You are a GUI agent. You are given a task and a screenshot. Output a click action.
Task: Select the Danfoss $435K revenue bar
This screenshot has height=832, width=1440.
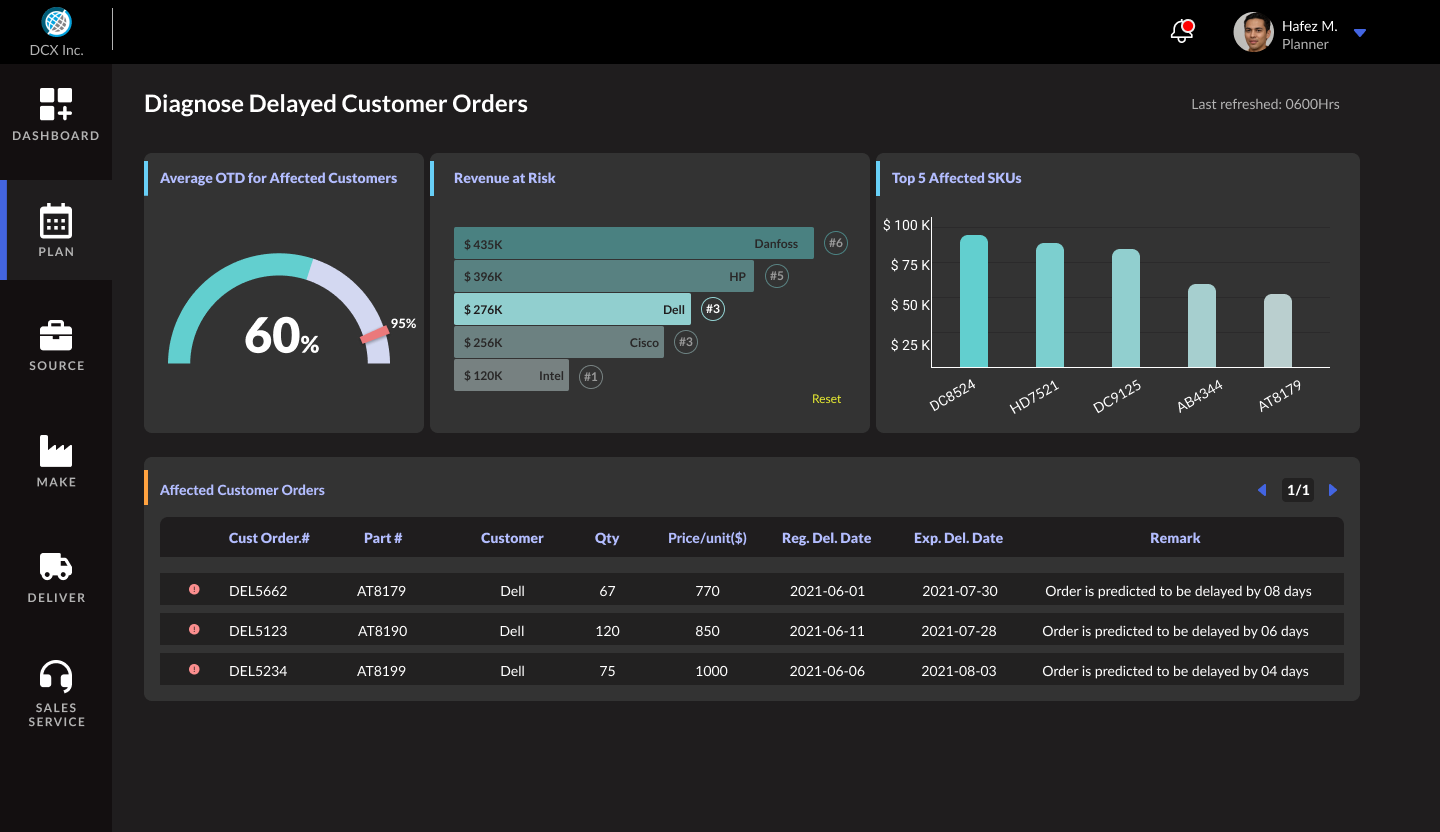(x=633, y=243)
